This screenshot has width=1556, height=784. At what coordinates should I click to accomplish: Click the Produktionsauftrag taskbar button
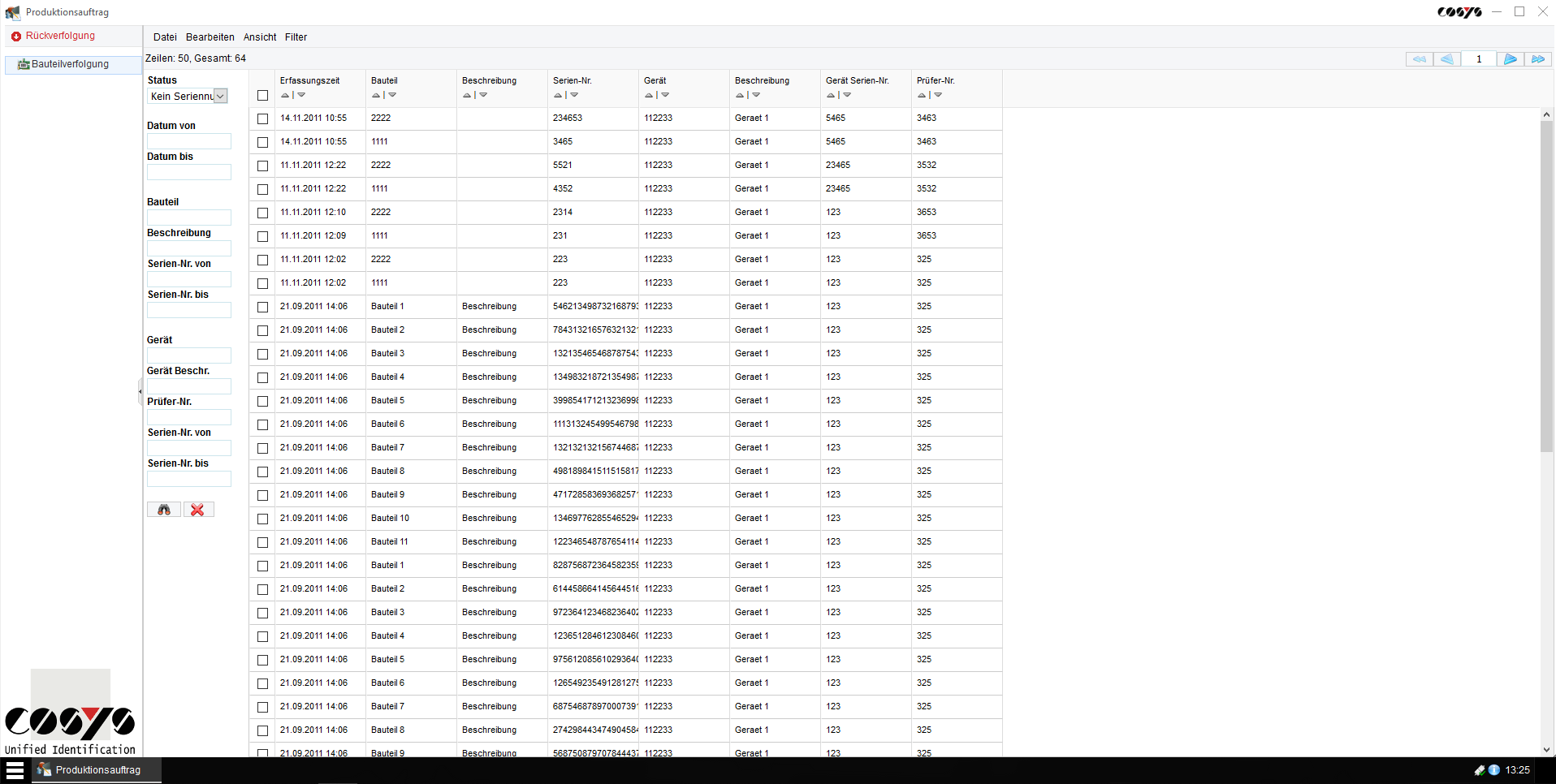(96, 769)
